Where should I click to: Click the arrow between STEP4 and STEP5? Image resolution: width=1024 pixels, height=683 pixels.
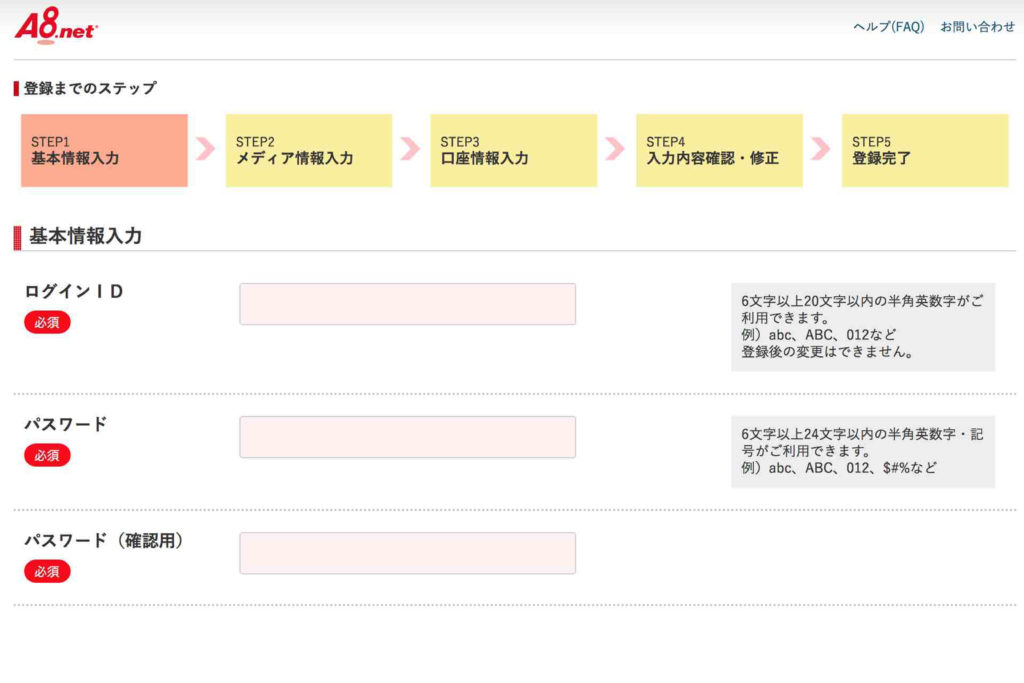click(x=820, y=149)
